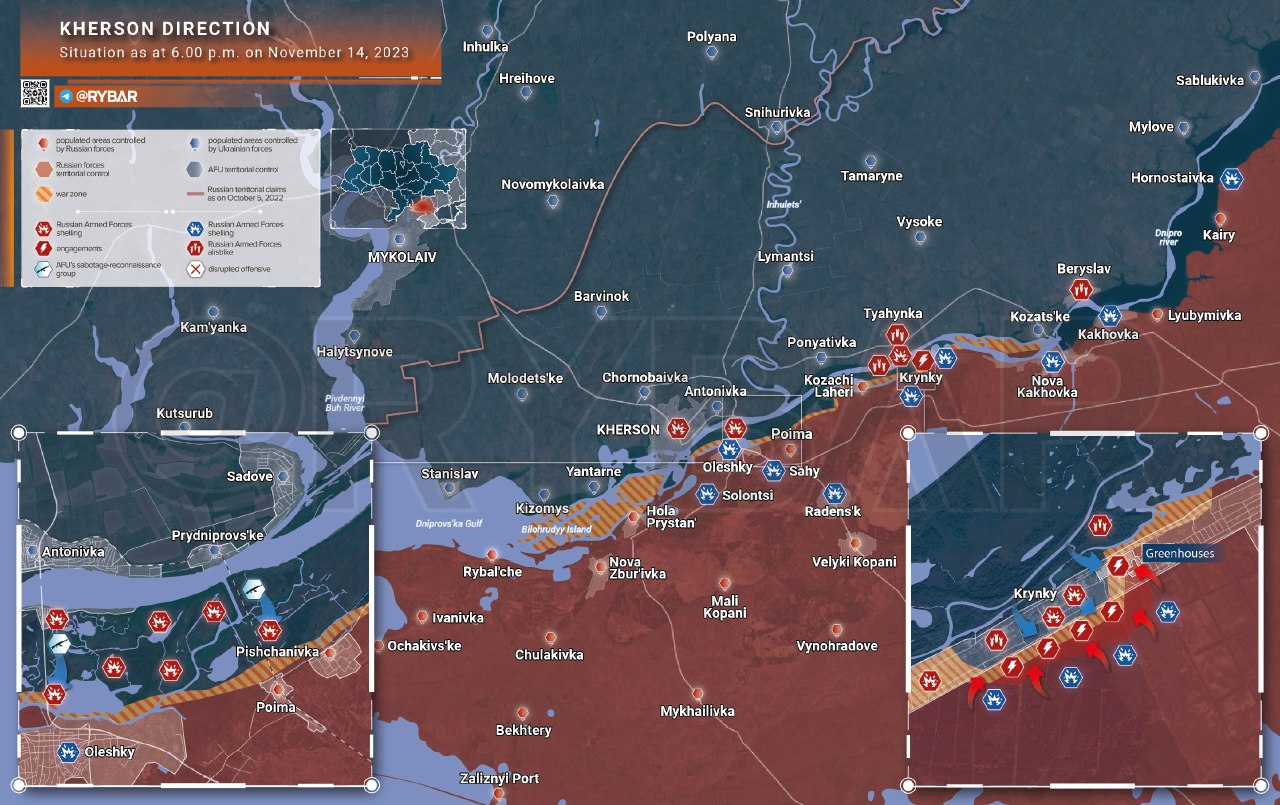The height and width of the screenshot is (805, 1280).
Task: Click the AFU territorial control hexagon swatch
Action: pyautogui.click(x=195, y=168)
